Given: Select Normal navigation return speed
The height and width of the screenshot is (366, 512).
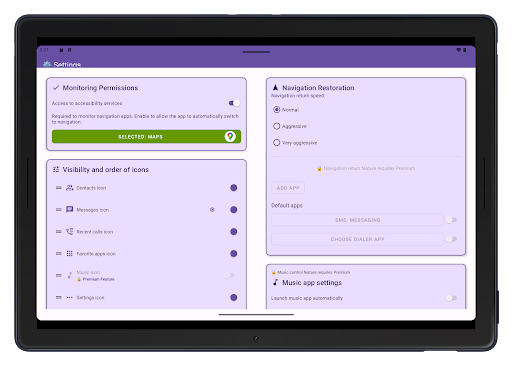Looking at the screenshot, I should tap(277, 109).
